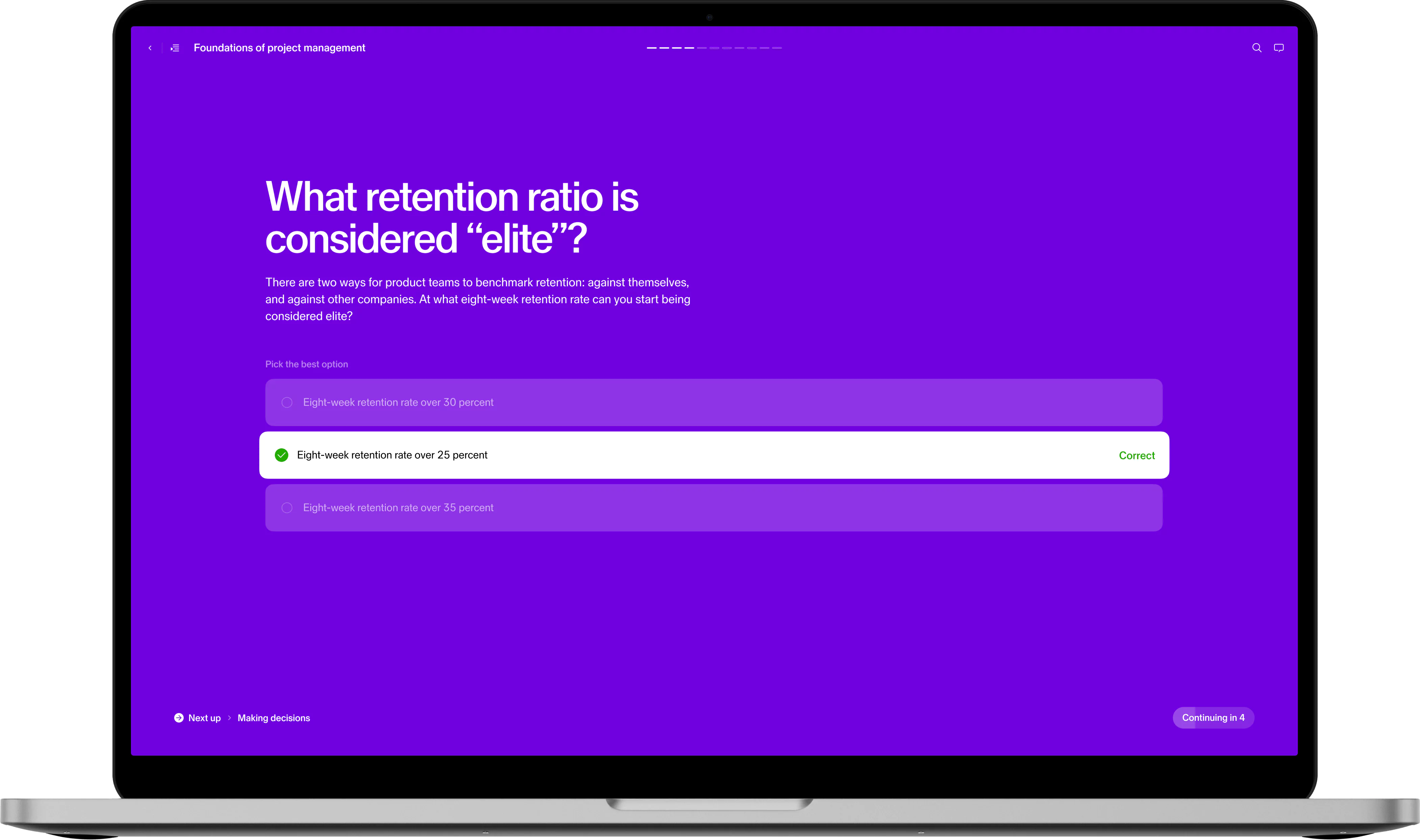
Task: Click the question heading text
Action: tap(451, 217)
